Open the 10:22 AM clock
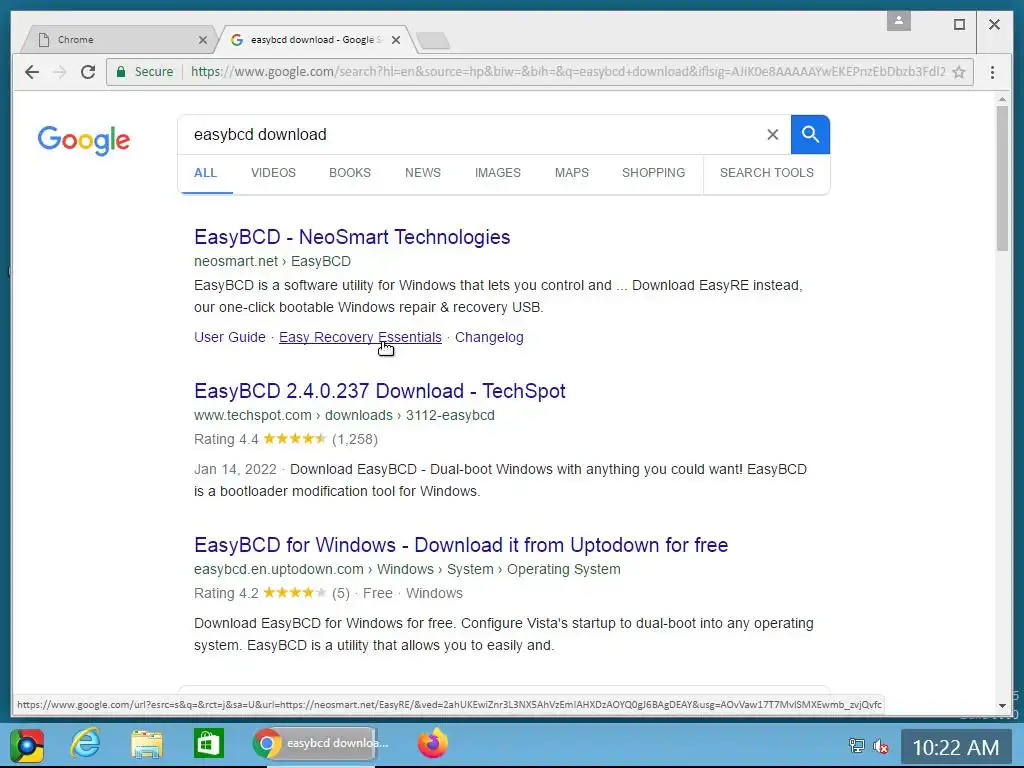 pos(956,747)
